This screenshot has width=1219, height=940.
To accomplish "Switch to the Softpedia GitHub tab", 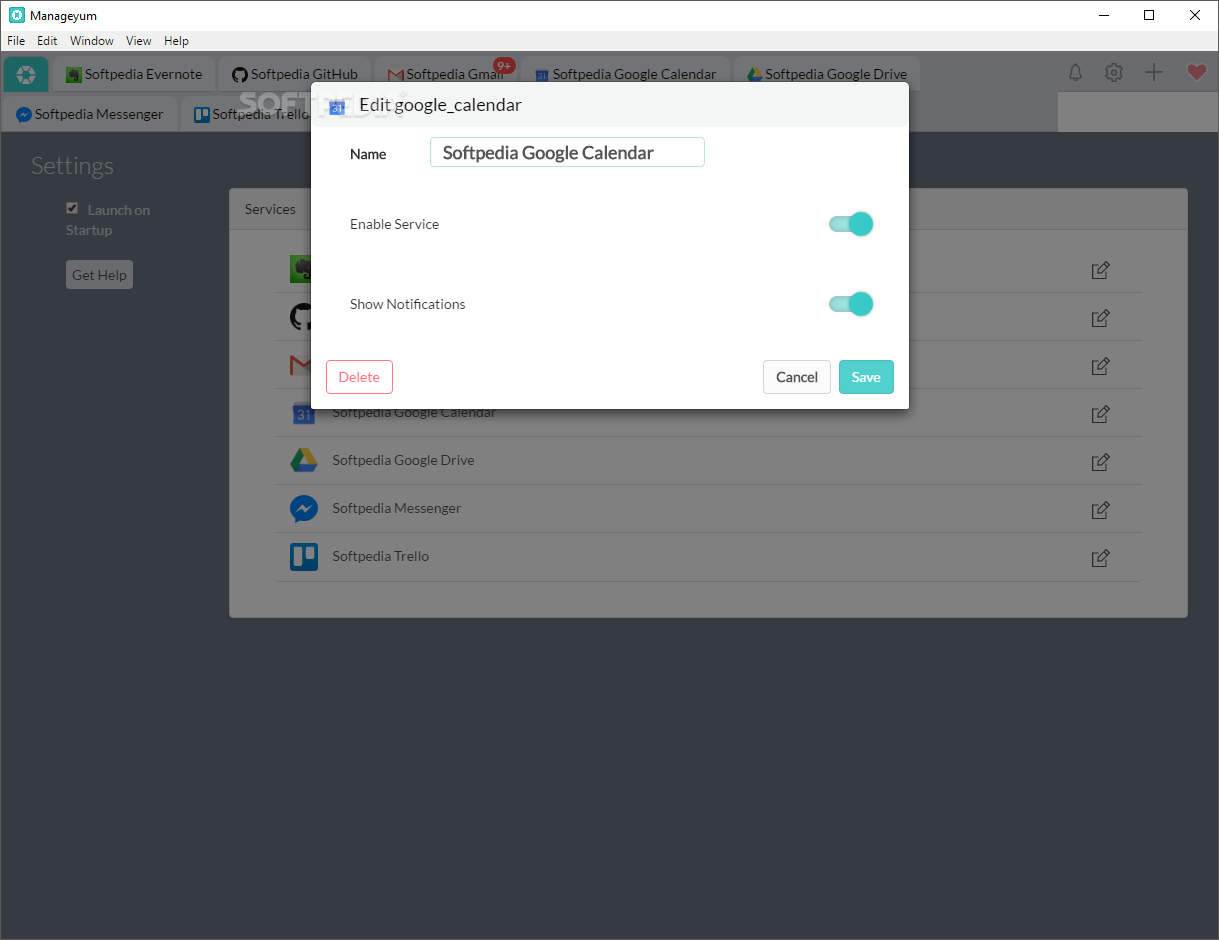I will [x=295, y=74].
